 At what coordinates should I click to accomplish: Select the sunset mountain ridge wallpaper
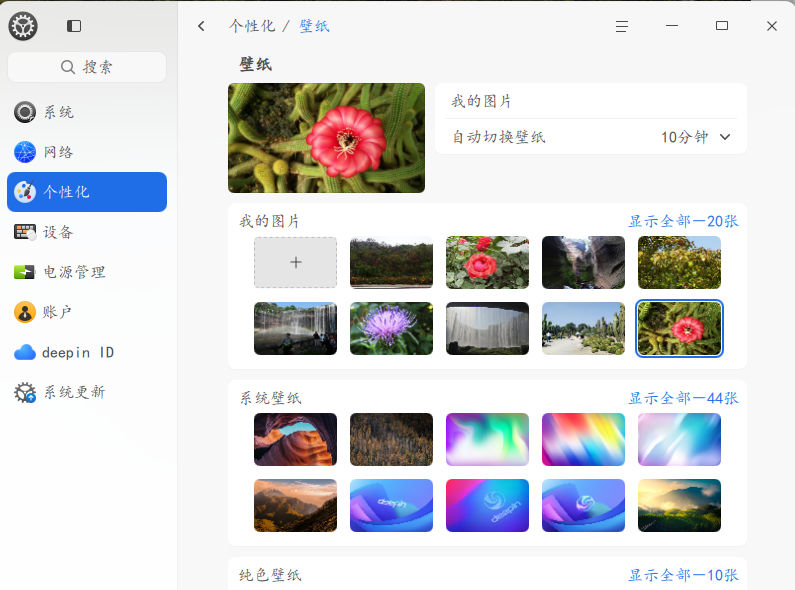click(x=296, y=505)
